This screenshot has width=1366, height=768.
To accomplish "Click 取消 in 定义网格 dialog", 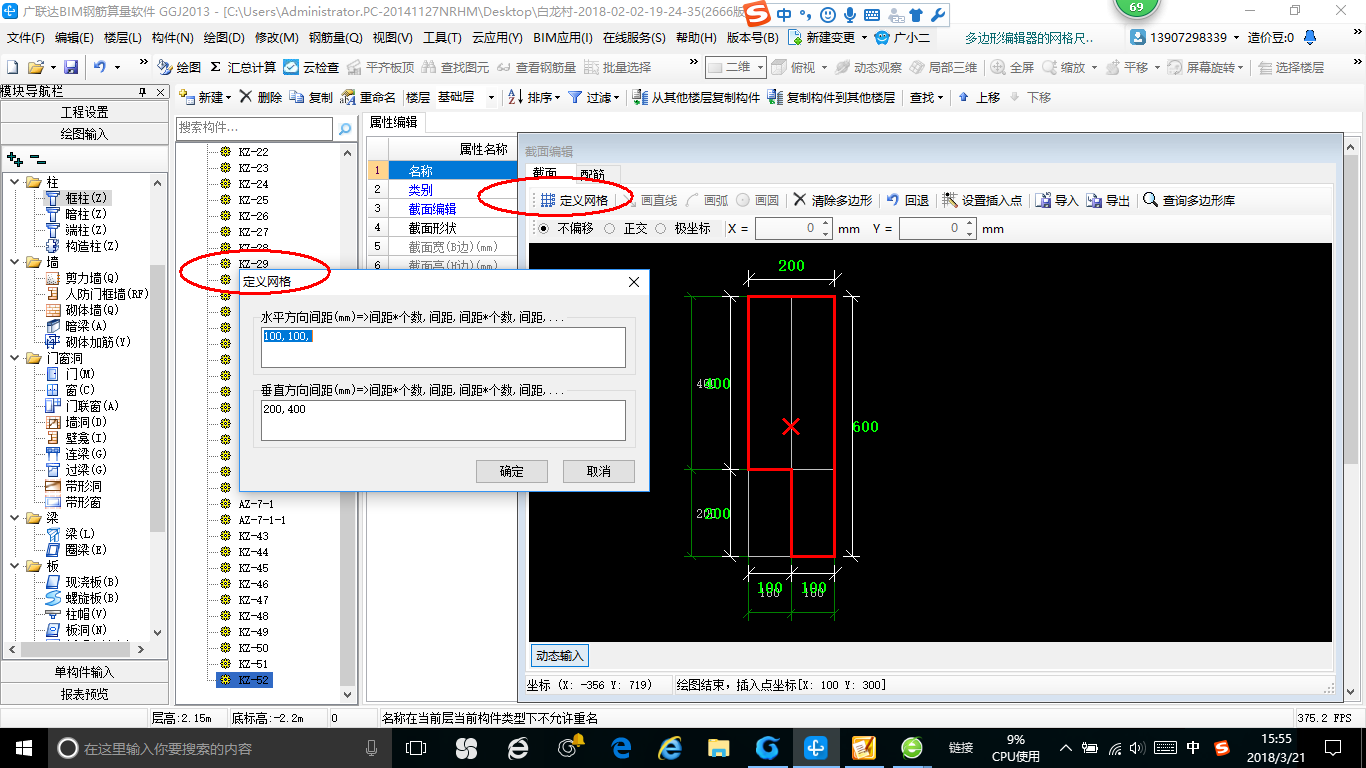I will pos(599,471).
